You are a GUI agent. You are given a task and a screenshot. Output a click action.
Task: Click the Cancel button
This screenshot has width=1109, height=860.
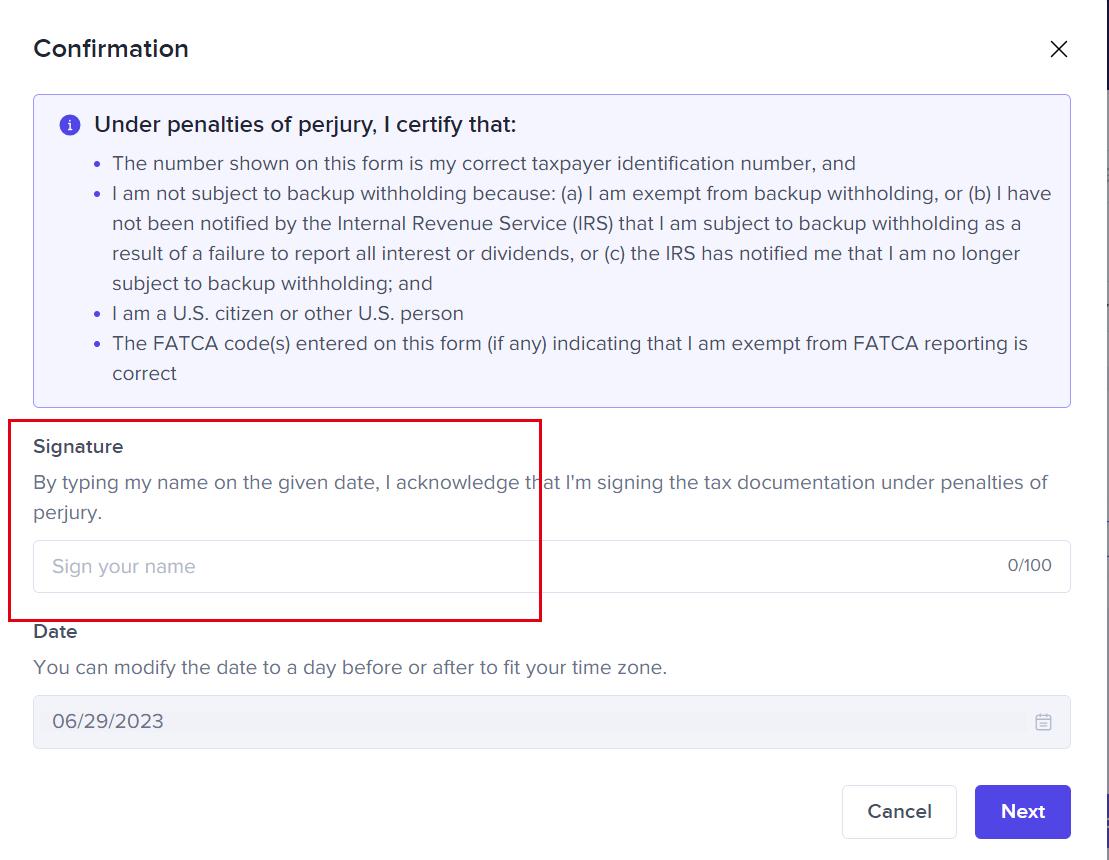click(899, 811)
